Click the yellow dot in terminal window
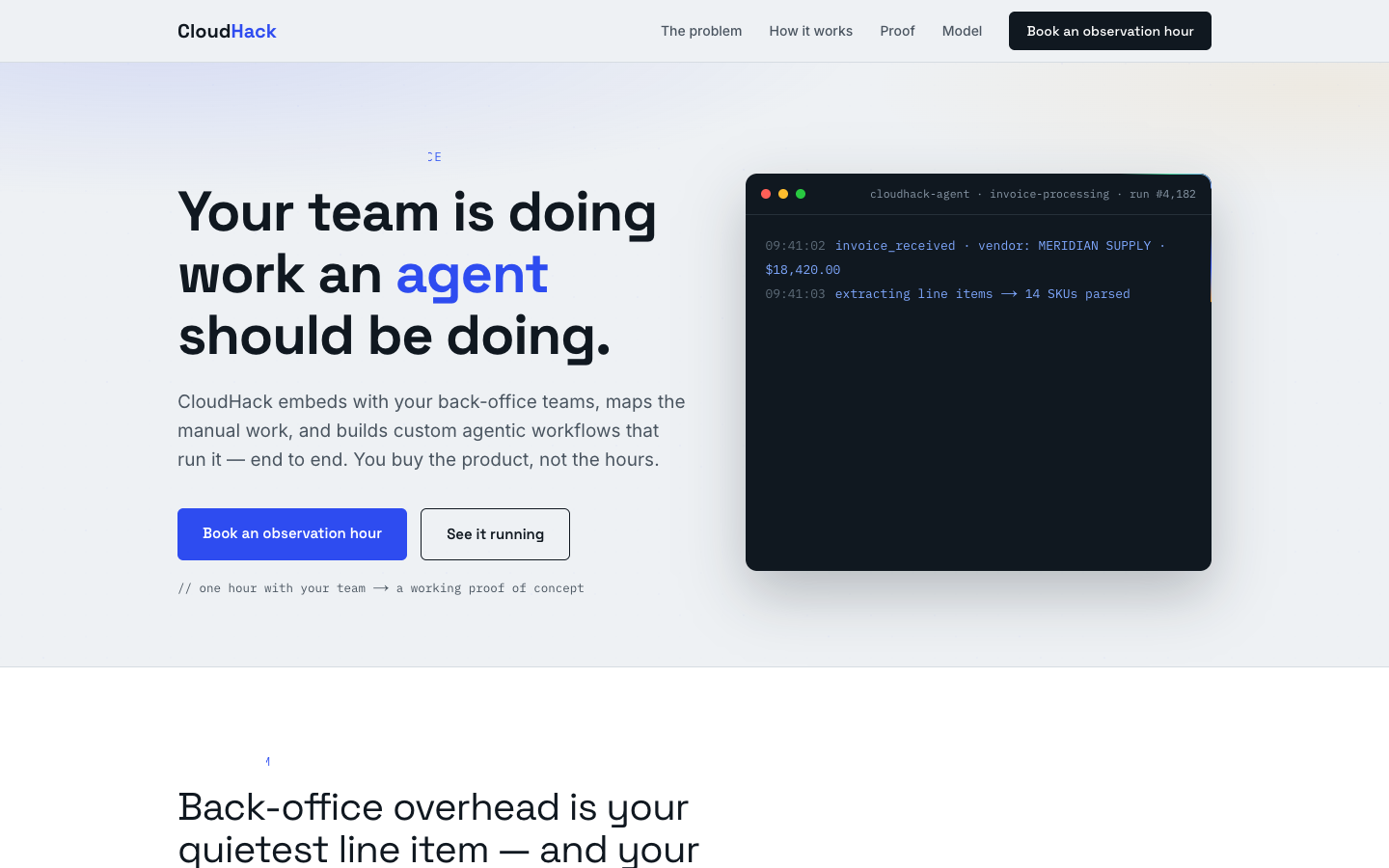 (x=783, y=194)
